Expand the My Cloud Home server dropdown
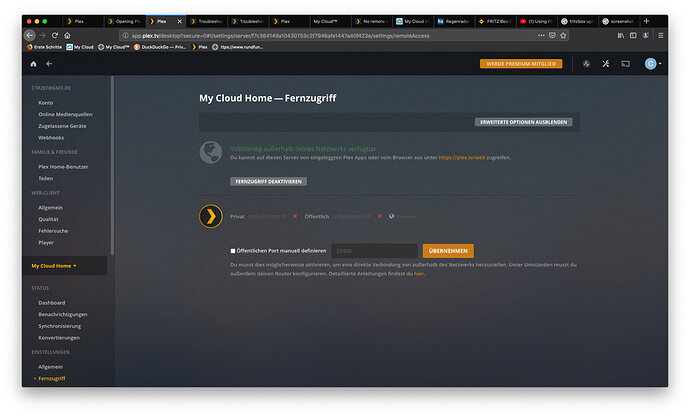This screenshot has height=416, width=690. pyautogui.click(x=54, y=266)
